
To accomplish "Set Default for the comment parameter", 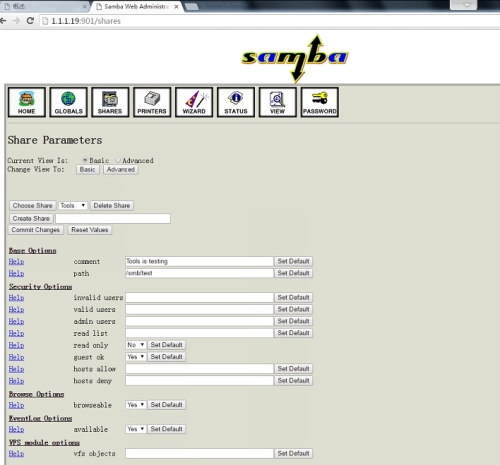I will tap(294, 261).
